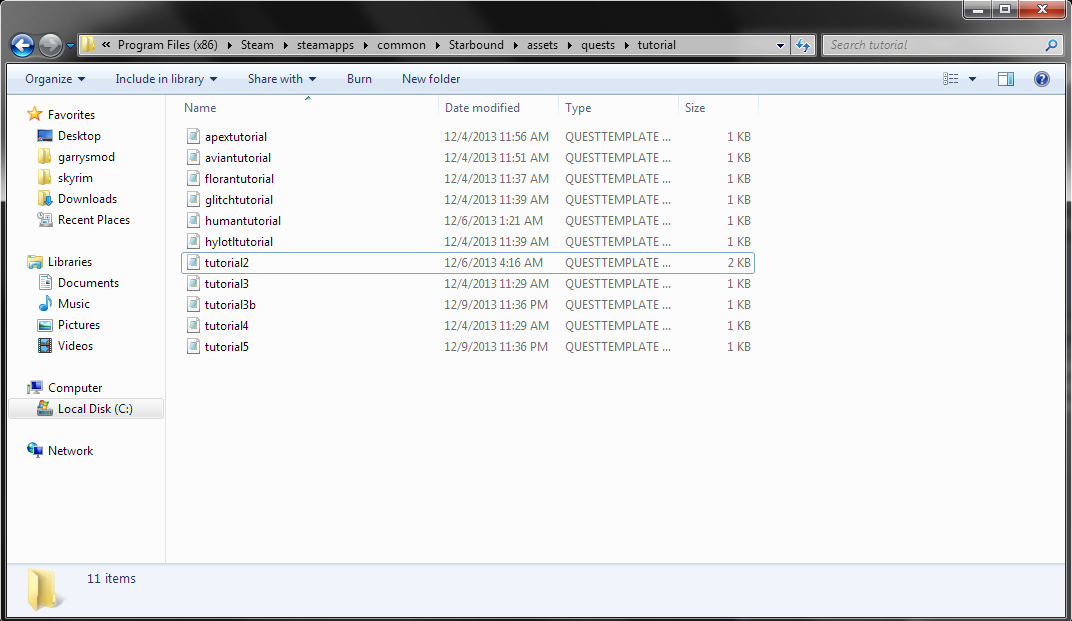The width and height of the screenshot is (1072, 621).
Task: Open the address bar history dropdown
Action: coord(780,45)
